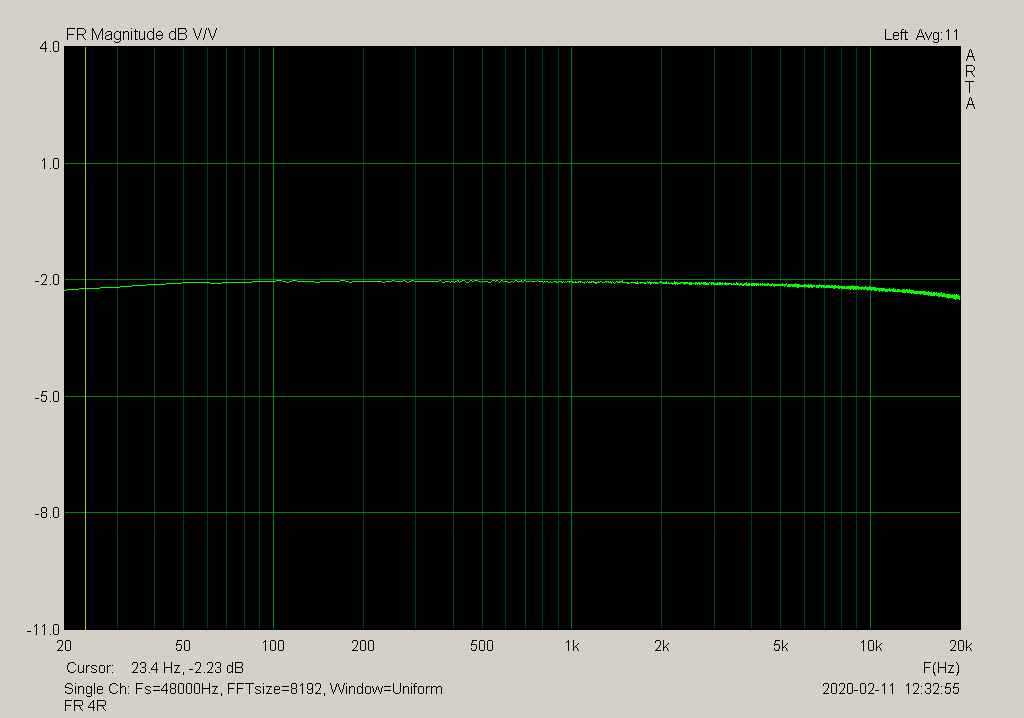Click the 1.0 y-axis label
Screen dimensions: 1024x718
(50, 164)
